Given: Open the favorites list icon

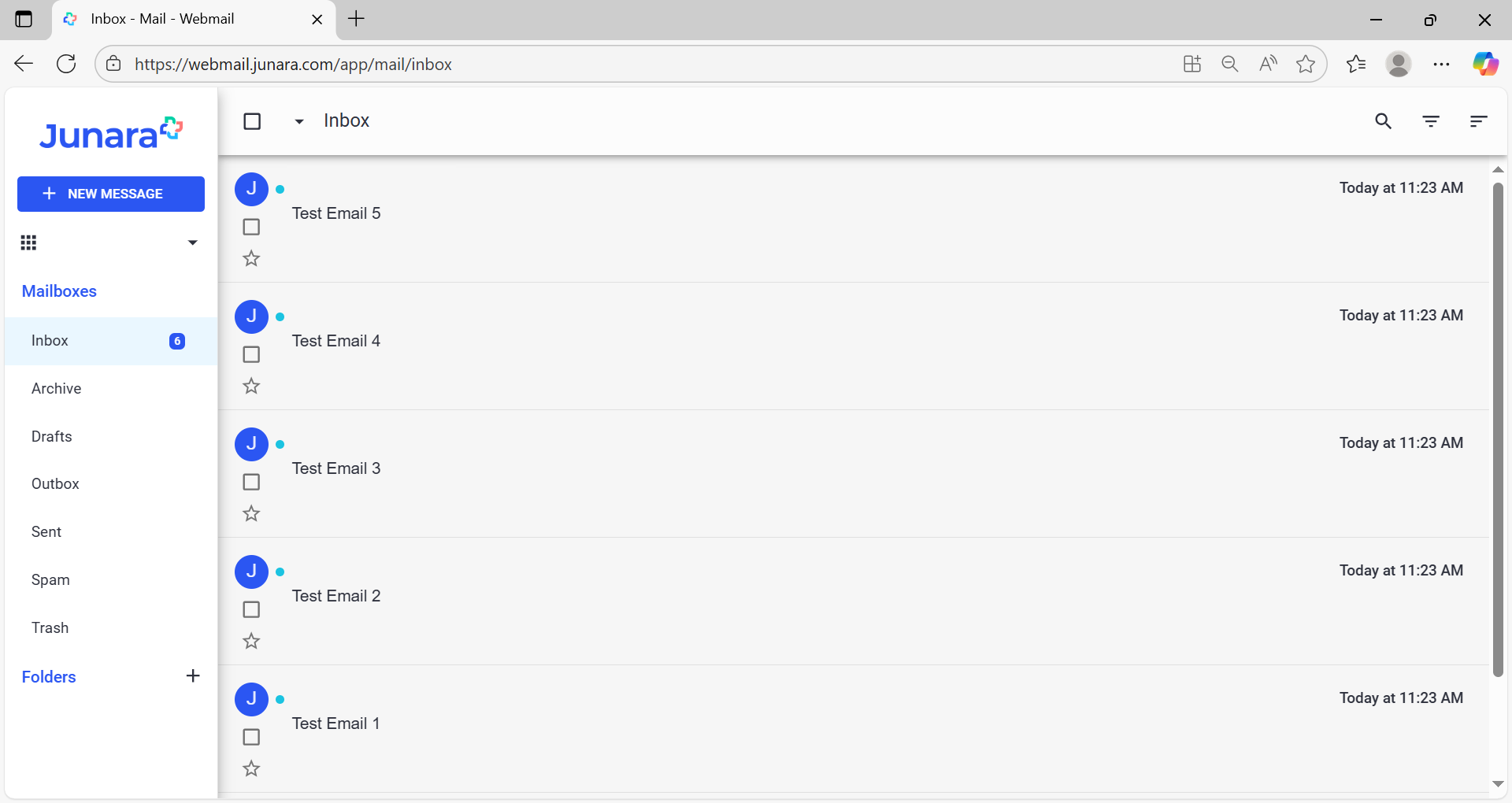Looking at the screenshot, I should [x=1356, y=64].
